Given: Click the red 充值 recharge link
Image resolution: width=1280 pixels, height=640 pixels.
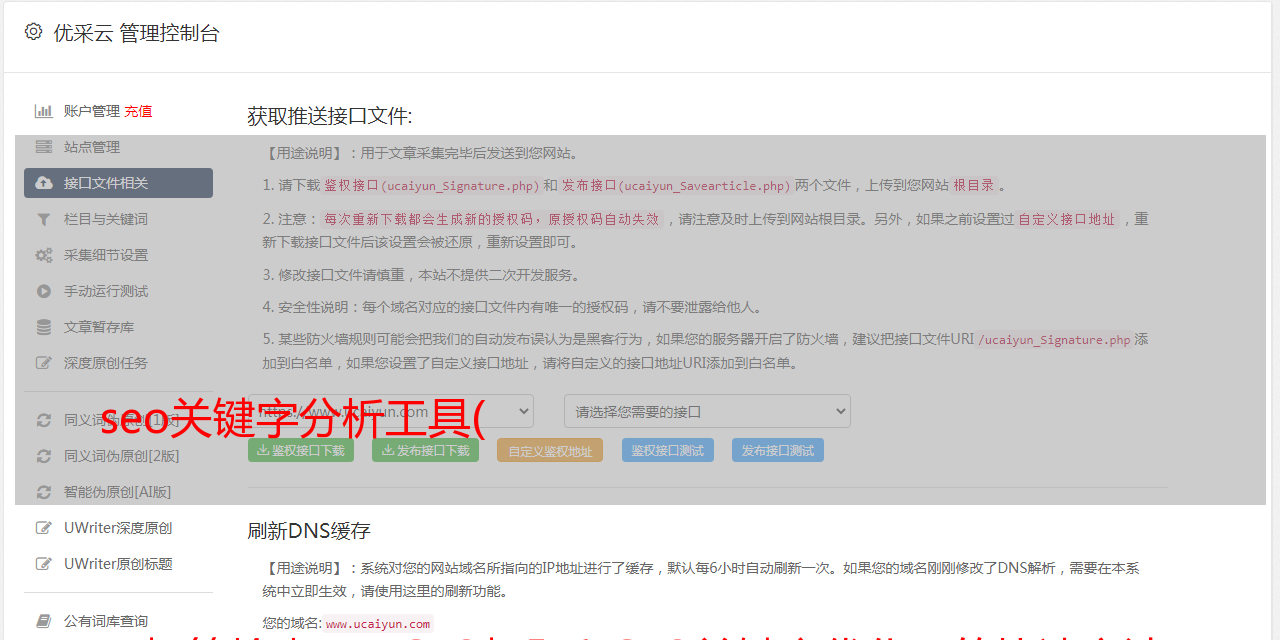Looking at the screenshot, I should (x=138, y=111).
